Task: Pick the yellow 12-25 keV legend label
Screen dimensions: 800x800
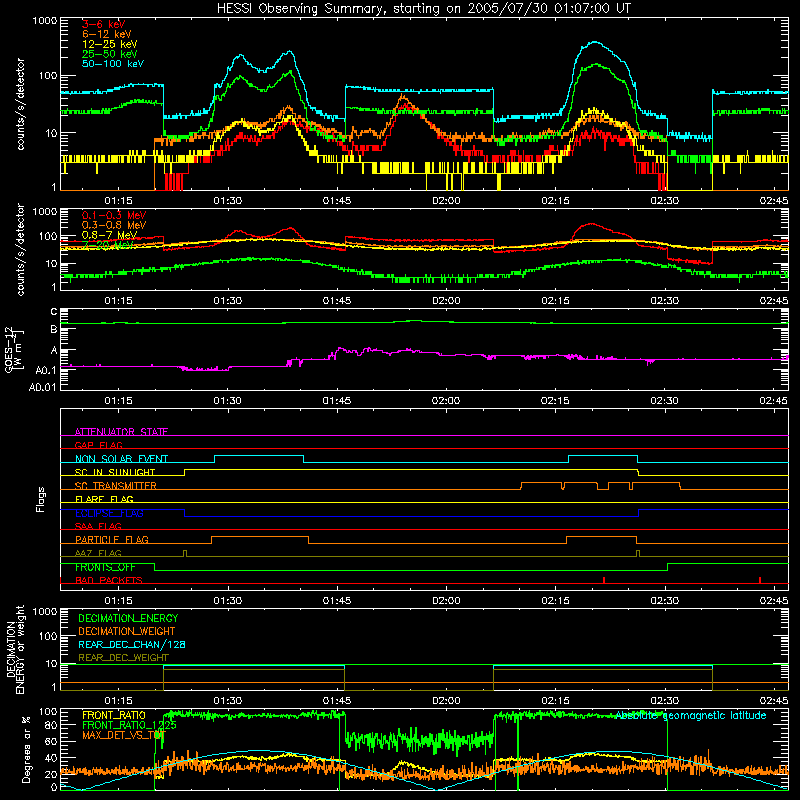Action: [109, 44]
